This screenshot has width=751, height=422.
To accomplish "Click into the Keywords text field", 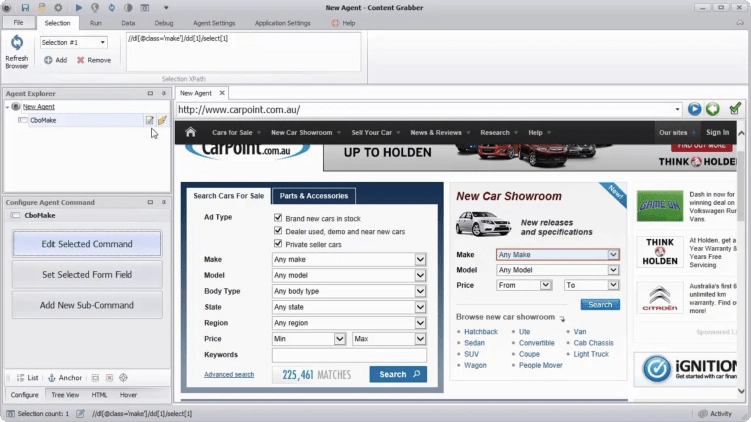I will pos(349,355).
